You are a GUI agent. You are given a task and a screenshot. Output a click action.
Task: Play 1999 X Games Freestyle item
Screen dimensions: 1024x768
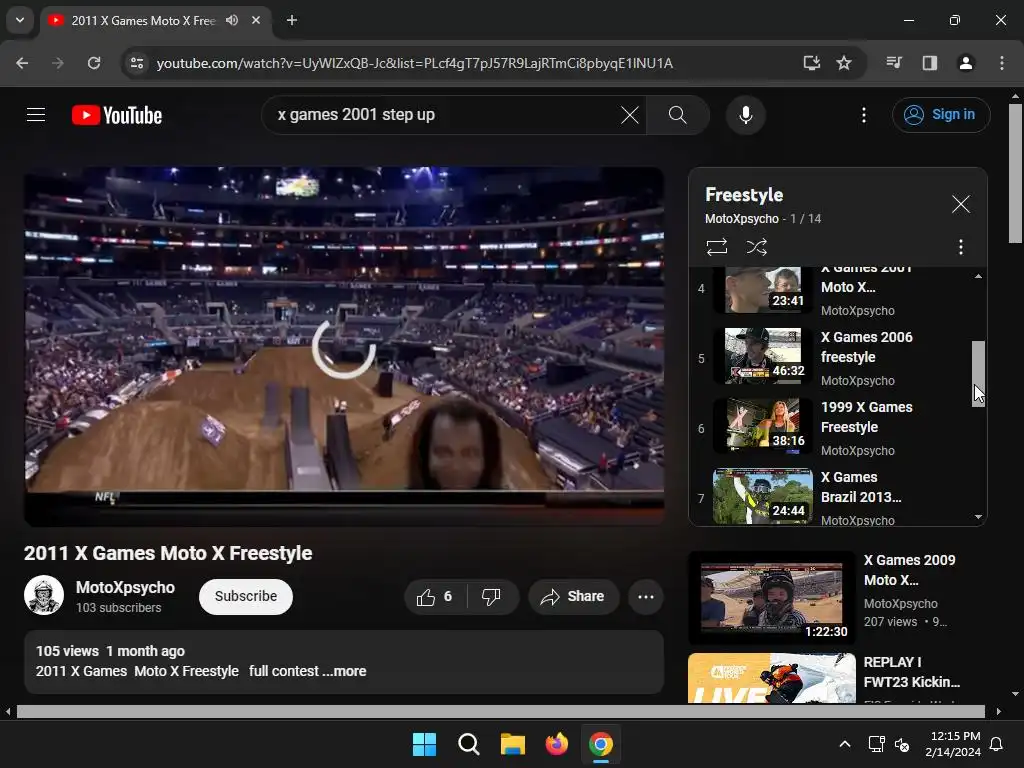click(x=836, y=428)
